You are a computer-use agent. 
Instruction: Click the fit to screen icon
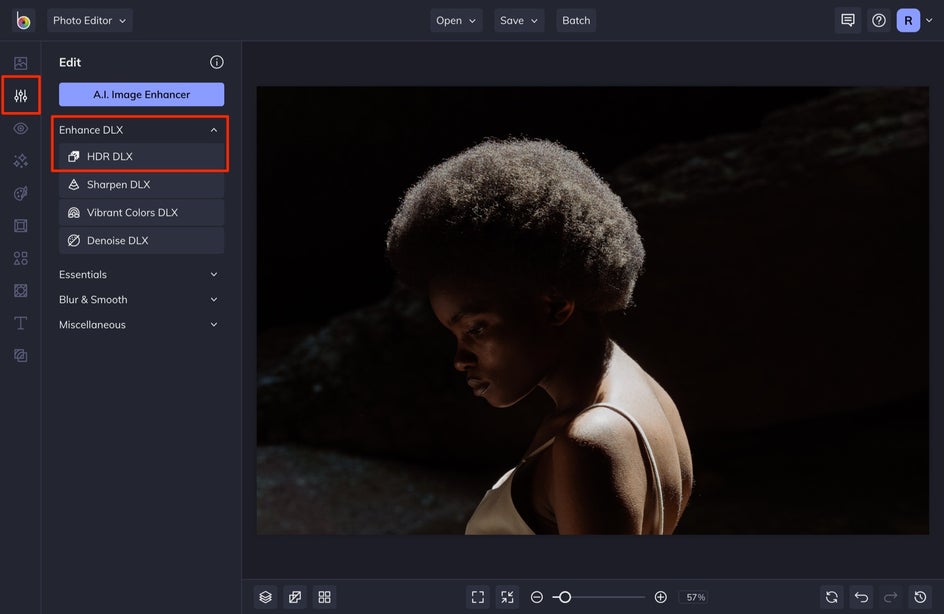(x=478, y=597)
